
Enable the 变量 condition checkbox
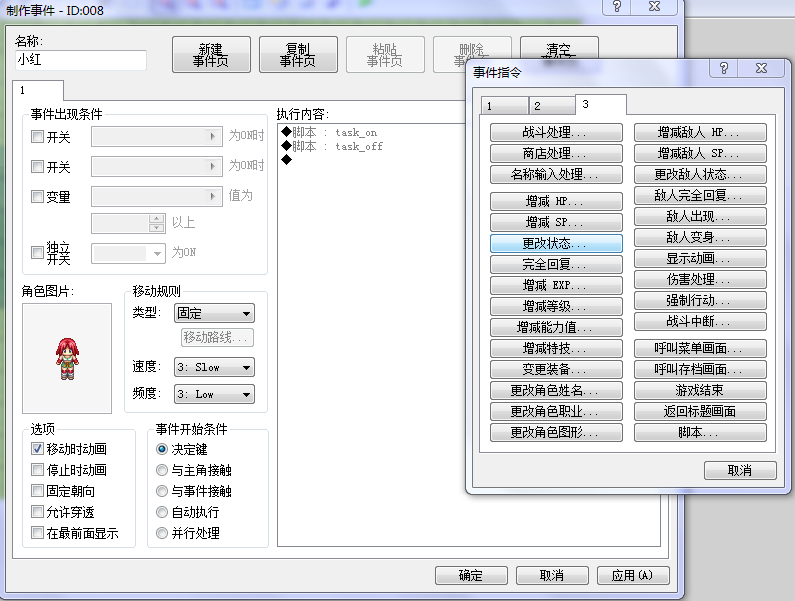[x=37, y=196]
